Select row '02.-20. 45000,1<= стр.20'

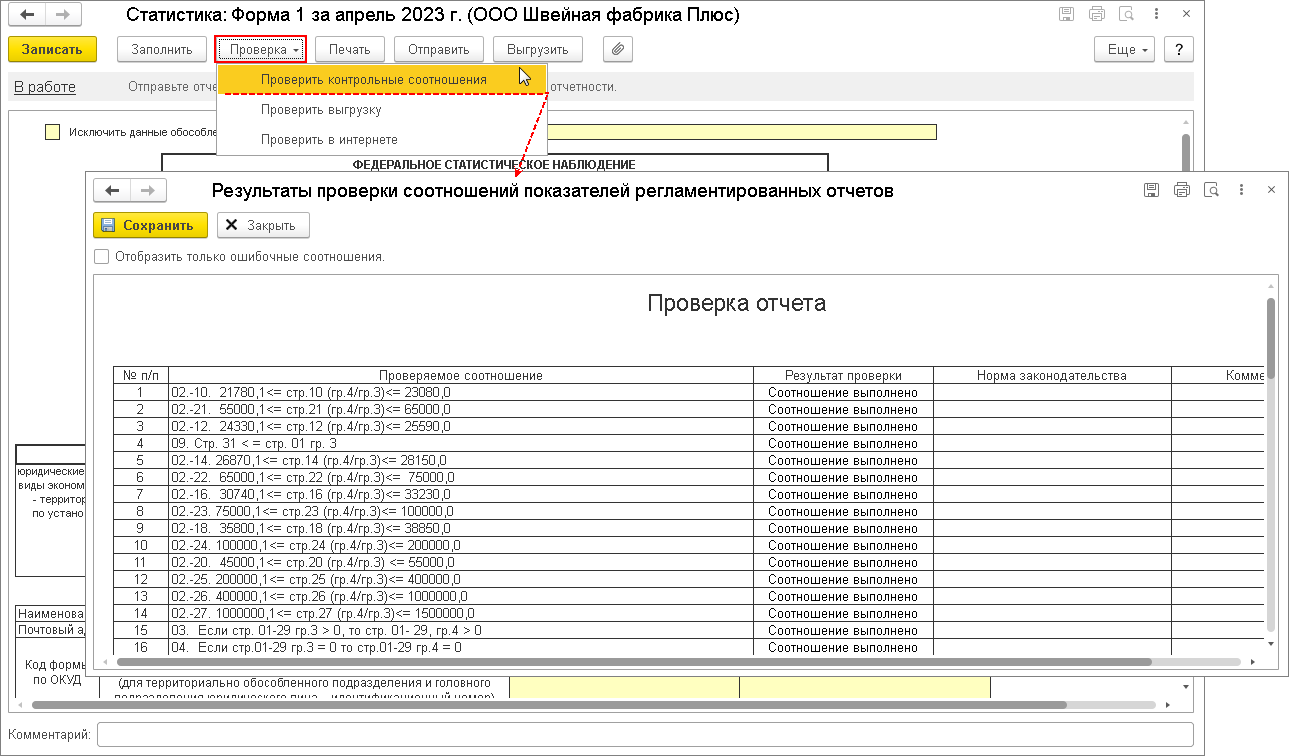[461, 562]
